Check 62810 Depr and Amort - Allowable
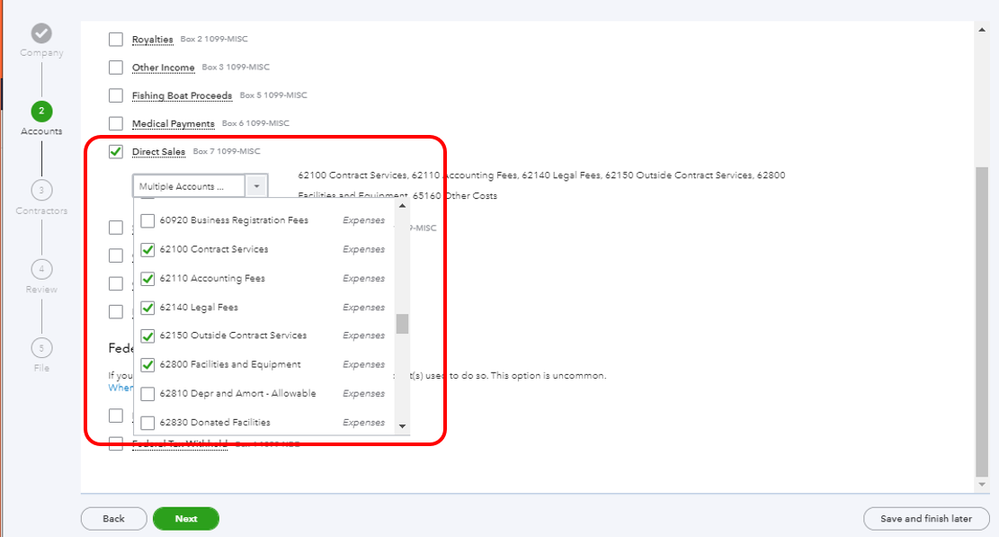The image size is (999, 537). coord(148,394)
